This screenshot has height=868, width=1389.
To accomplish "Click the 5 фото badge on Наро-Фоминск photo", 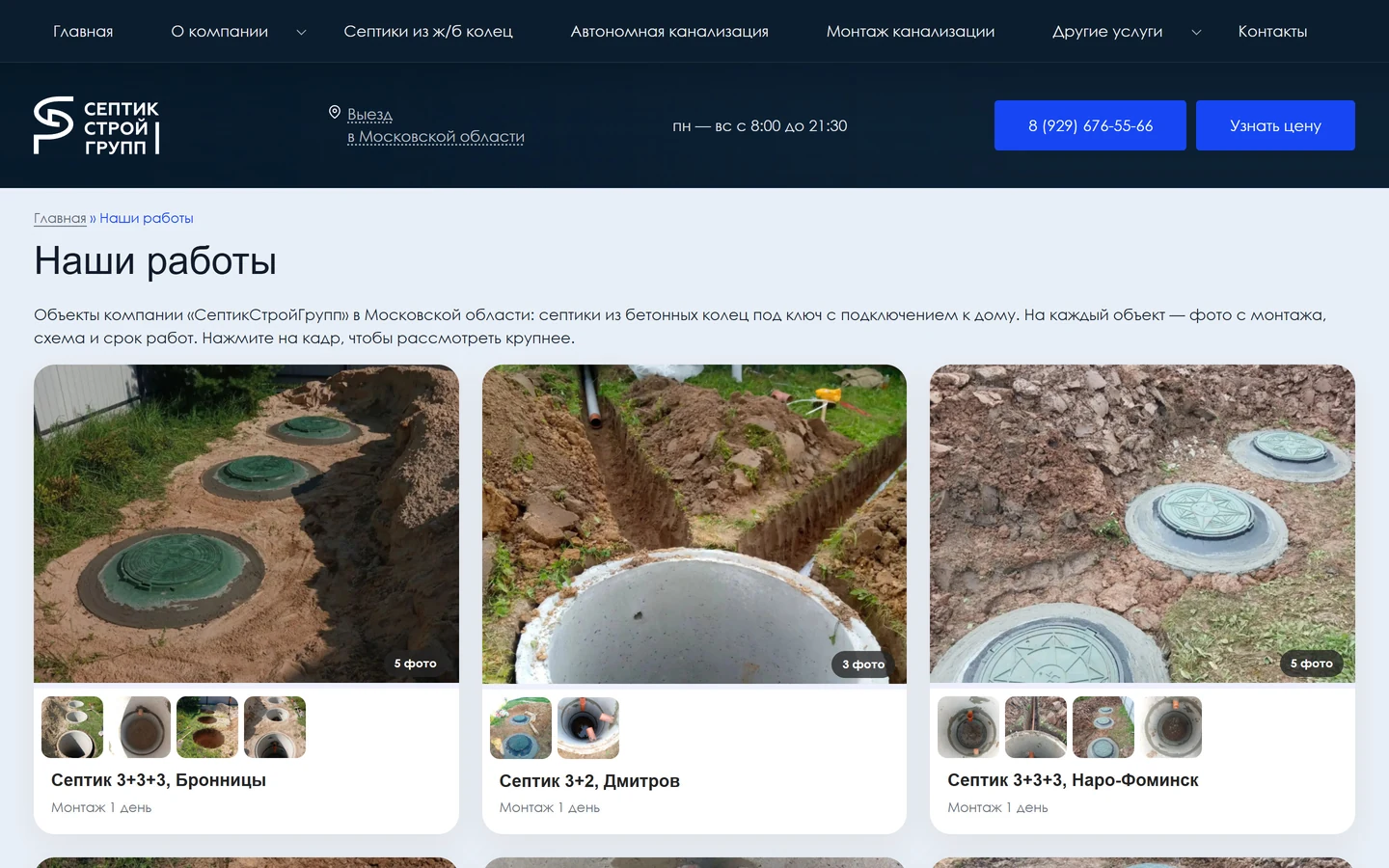I will (x=1312, y=664).
